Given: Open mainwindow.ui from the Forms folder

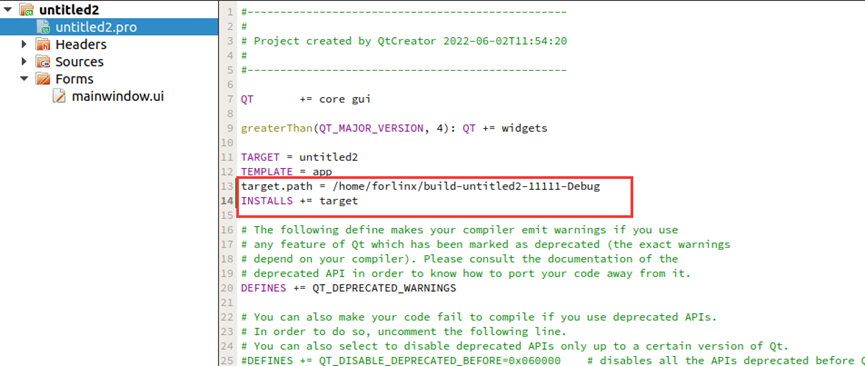Looking at the screenshot, I should tap(118, 96).
